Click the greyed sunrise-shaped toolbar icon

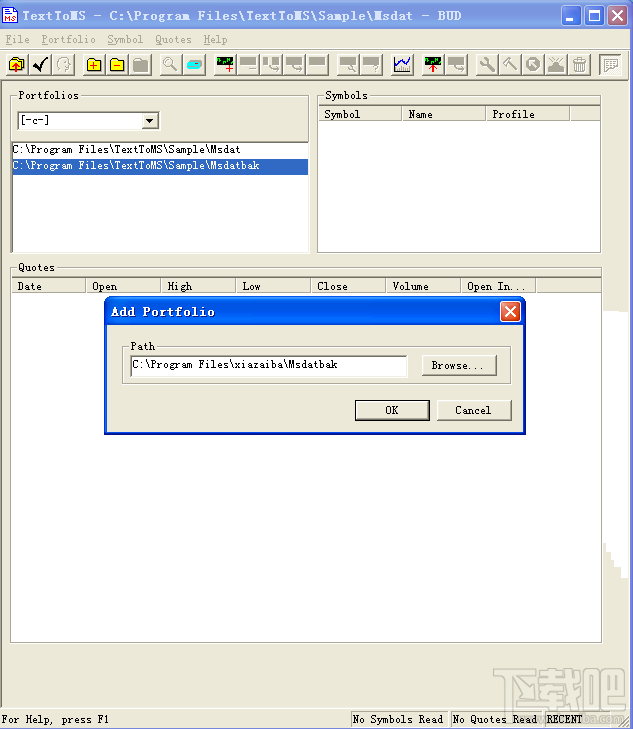tap(556, 65)
